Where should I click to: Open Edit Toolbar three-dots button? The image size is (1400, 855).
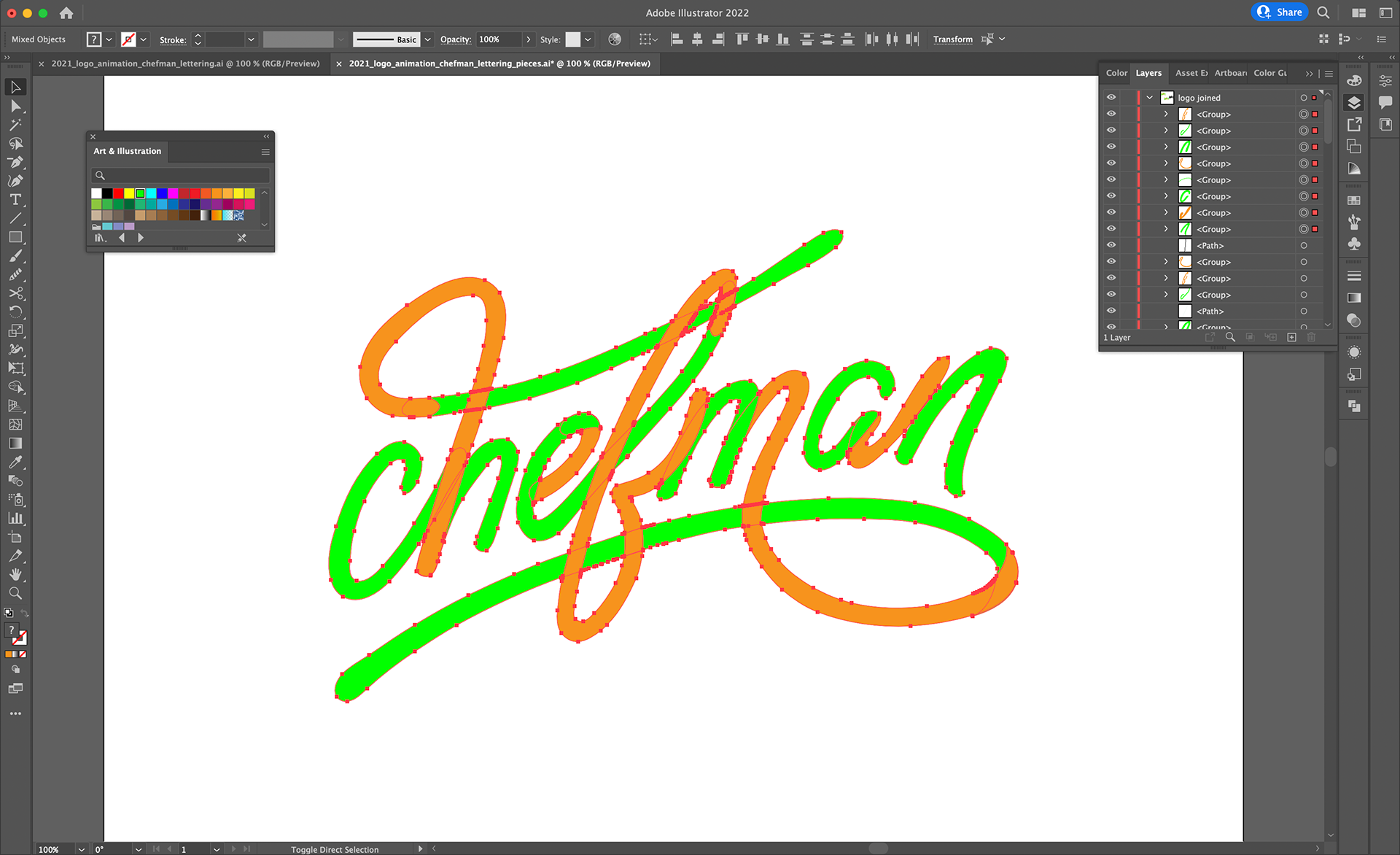click(x=15, y=713)
